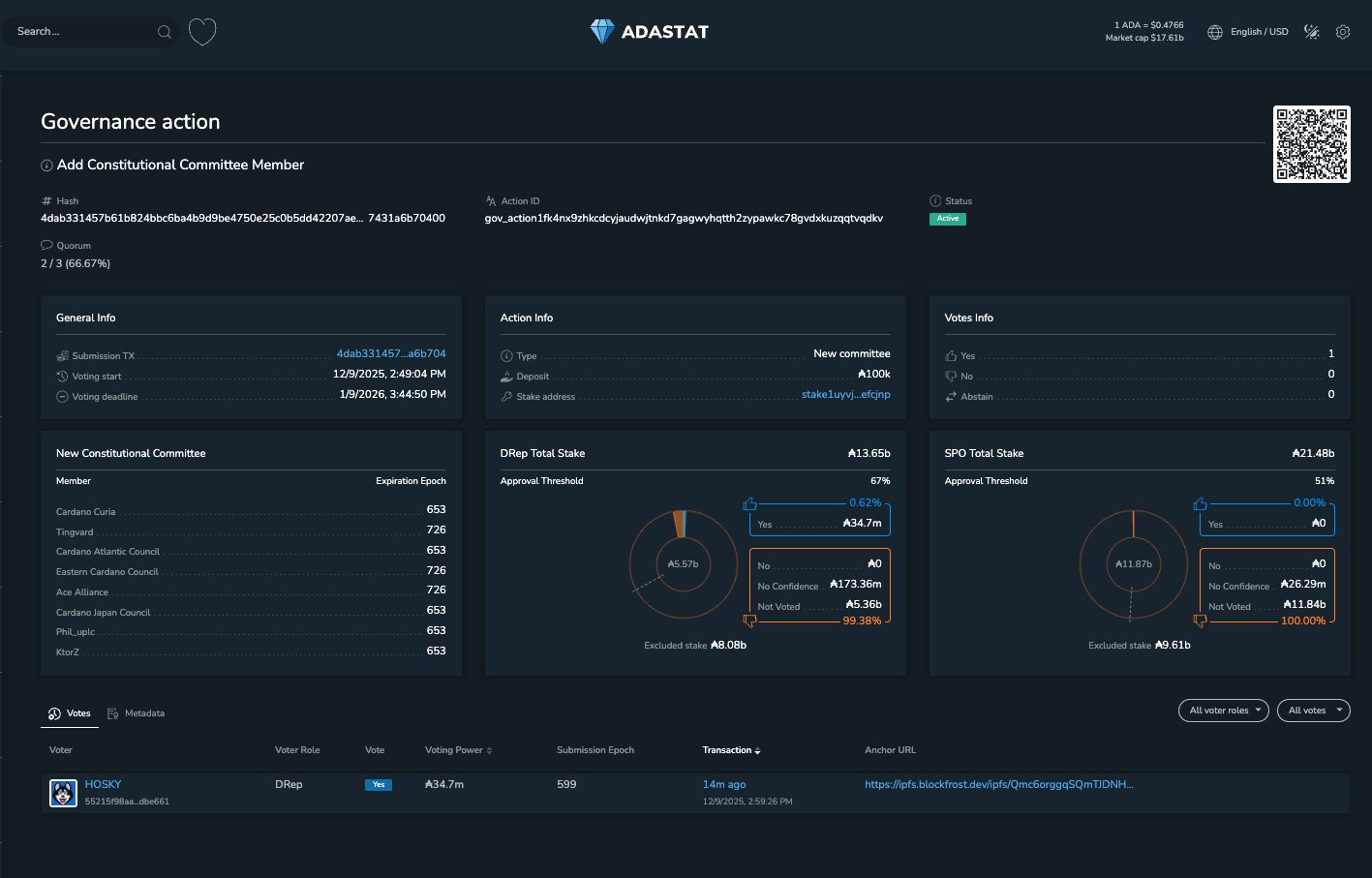Sort by the Voting Power column
This screenshot has width=1372, height=878.
(458, 750)
